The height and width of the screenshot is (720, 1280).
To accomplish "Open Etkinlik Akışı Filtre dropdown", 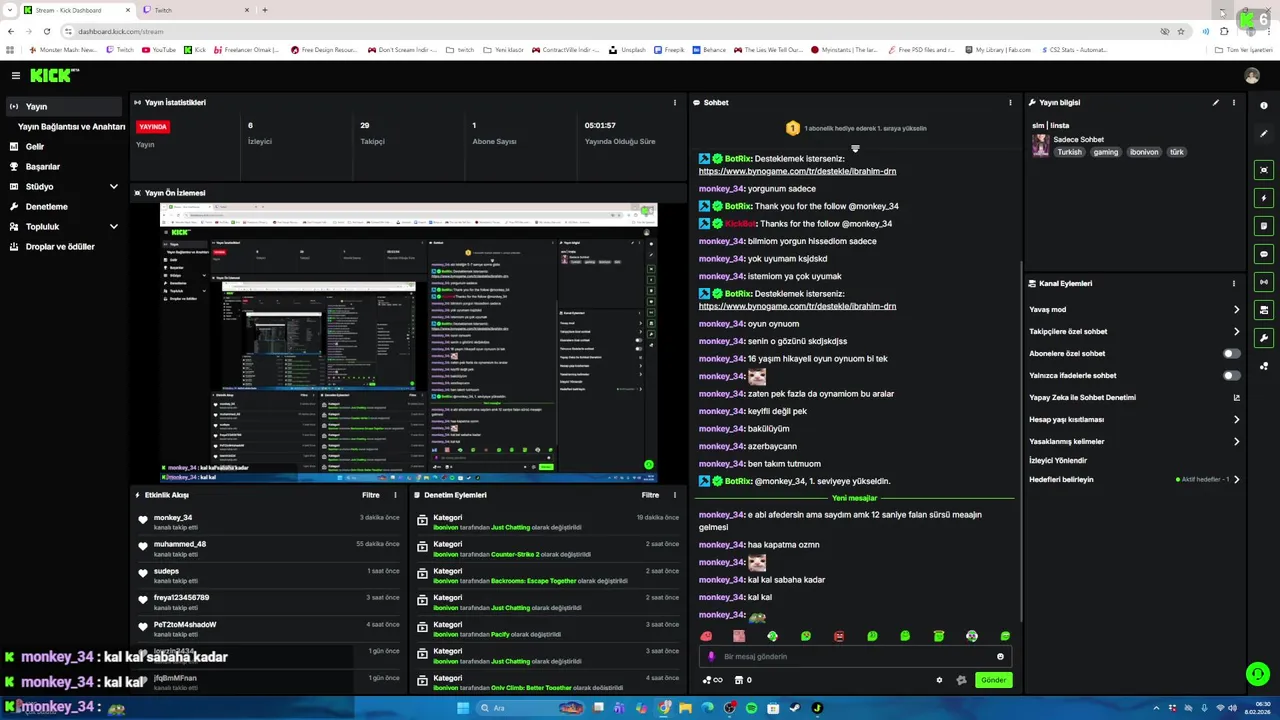I will coord(370,495).
